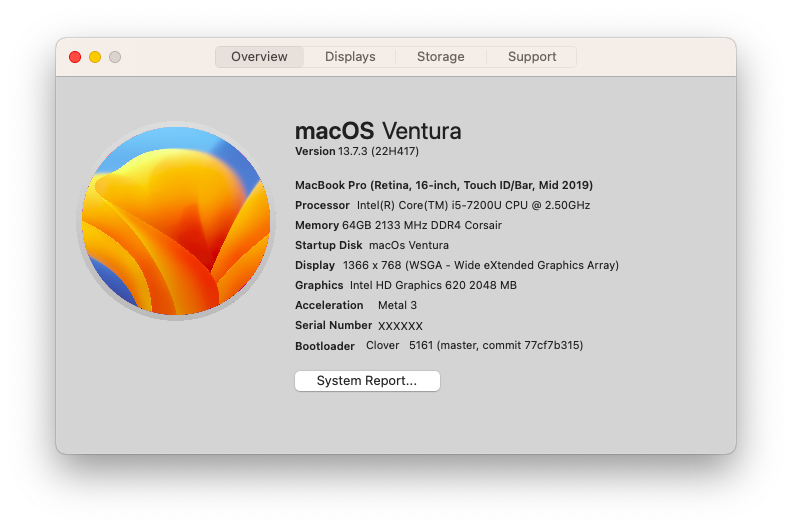Click the 1366 x 768 display value
The width and height of the screenshot is (792, 528).
[480, 265]
